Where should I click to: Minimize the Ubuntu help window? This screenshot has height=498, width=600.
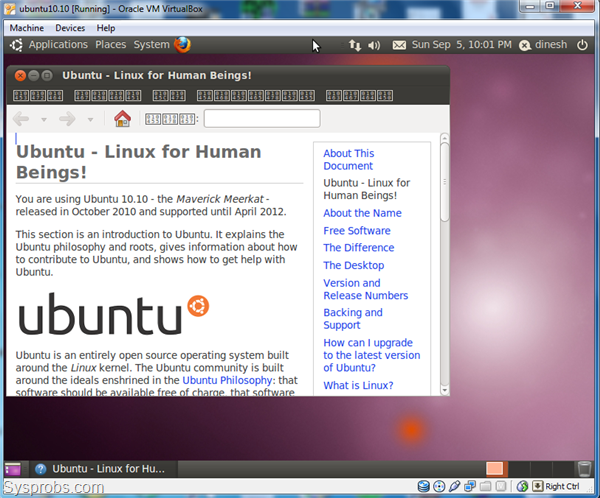pos(34,75)
